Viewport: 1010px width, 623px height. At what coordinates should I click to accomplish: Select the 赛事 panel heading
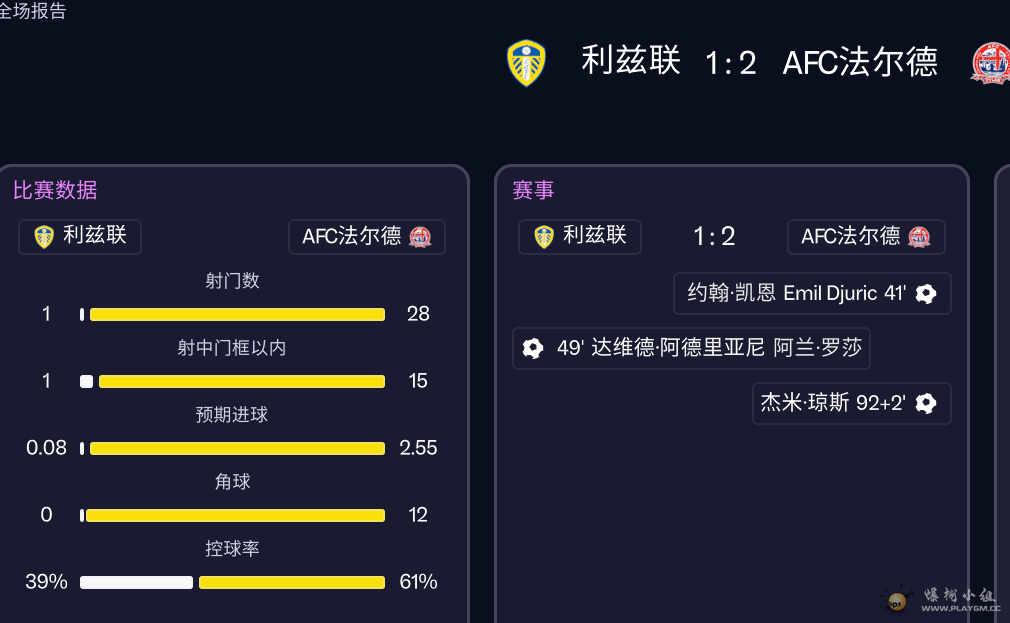533,190
